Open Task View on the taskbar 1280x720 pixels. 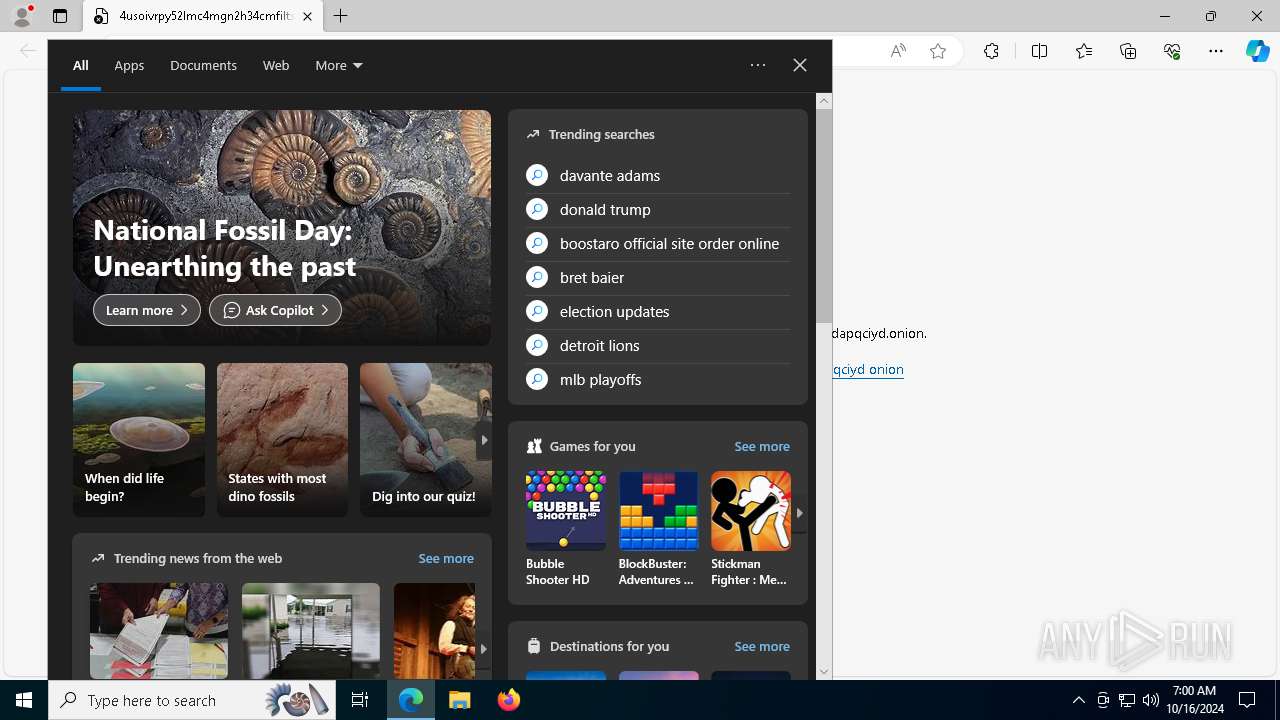(x=360, y=701)
